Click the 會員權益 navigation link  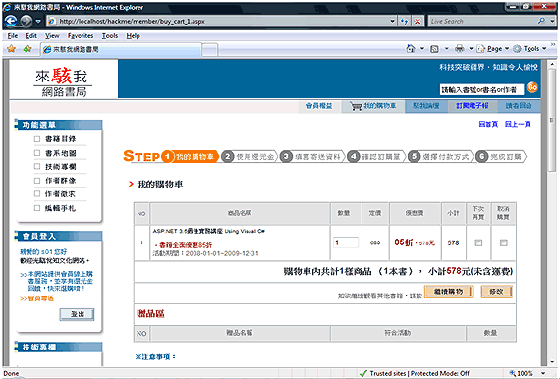pos(319,106)
